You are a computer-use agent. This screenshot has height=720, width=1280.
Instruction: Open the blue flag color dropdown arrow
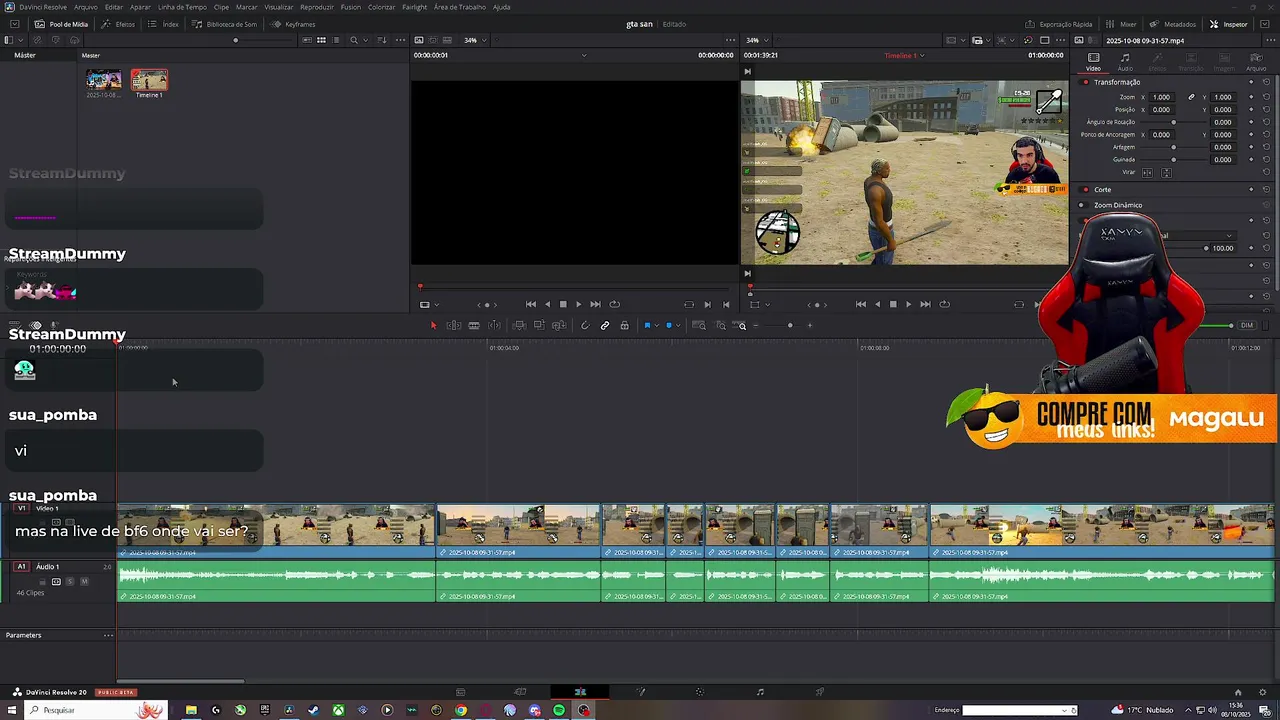click(x=656, y=325)
